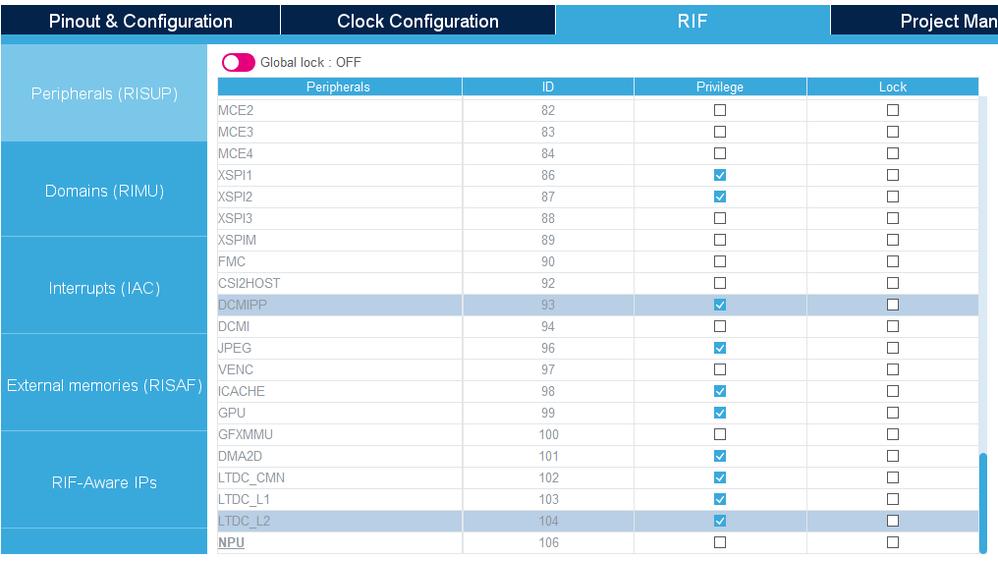Select the LTDC_L2 peripheral name
Viewport: 998px width, 562px height.
[244, 521]
